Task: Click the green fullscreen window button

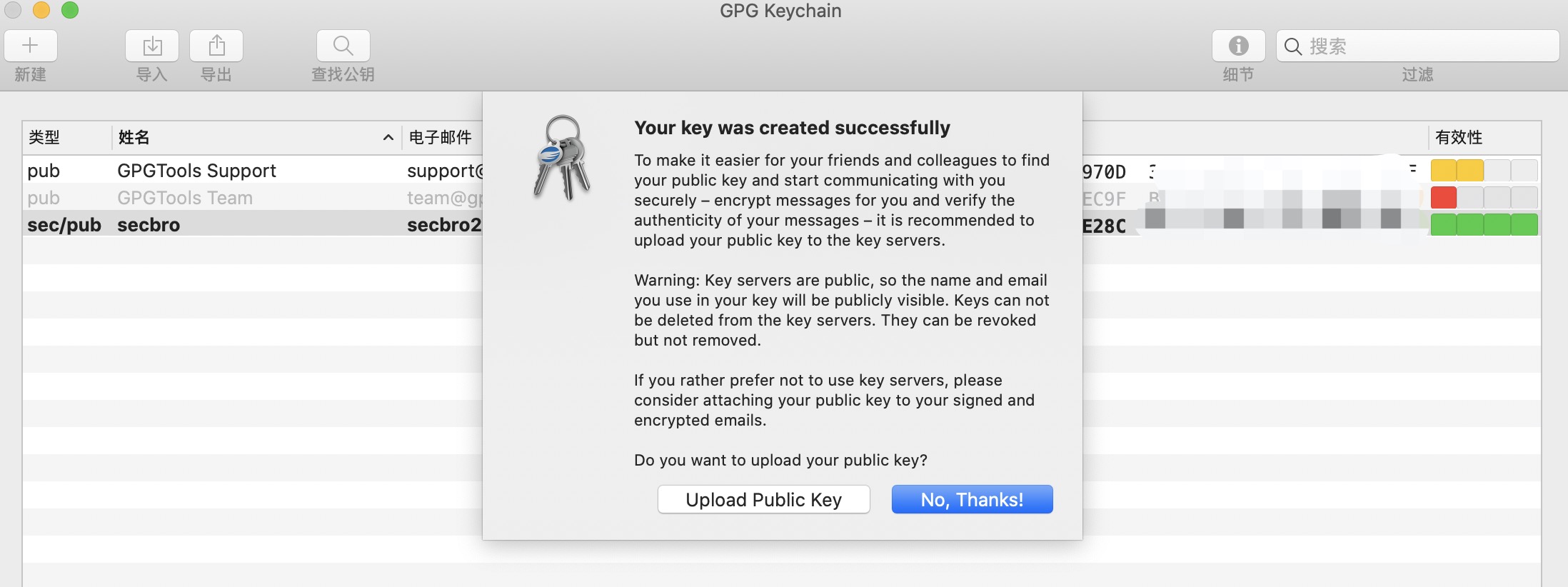Action: pos(70,9)
